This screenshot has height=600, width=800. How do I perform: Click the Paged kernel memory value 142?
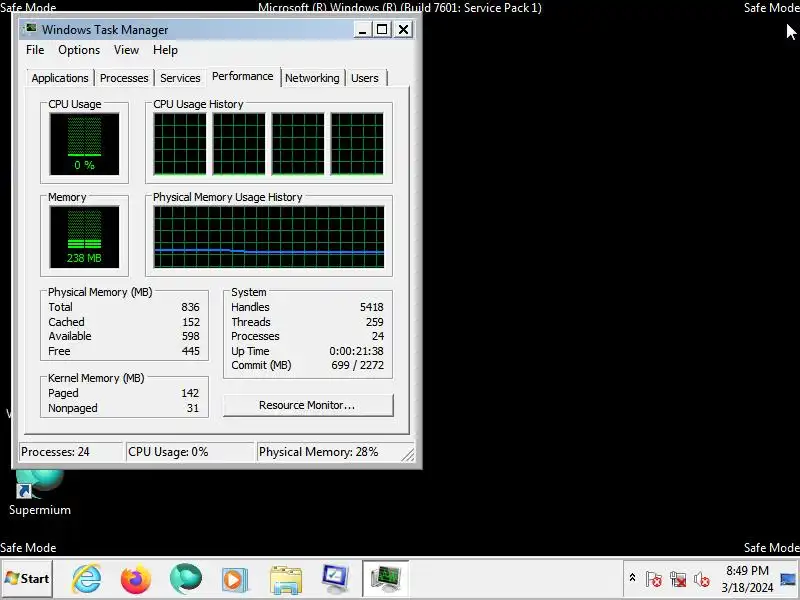[190, 393]
